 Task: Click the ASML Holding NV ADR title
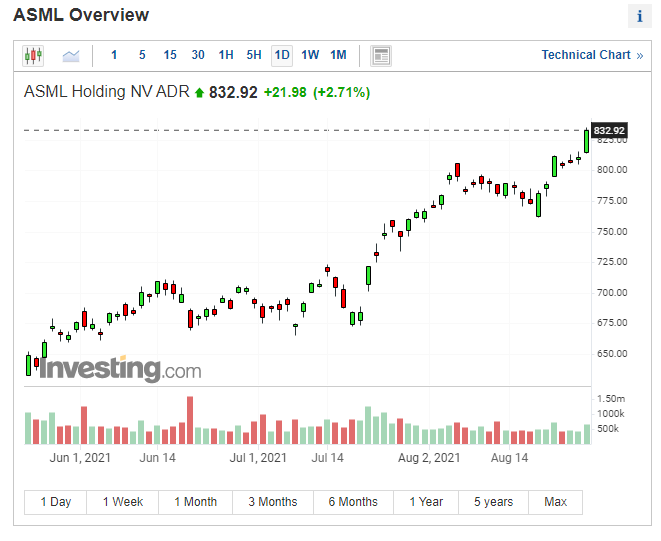(107, 92)
